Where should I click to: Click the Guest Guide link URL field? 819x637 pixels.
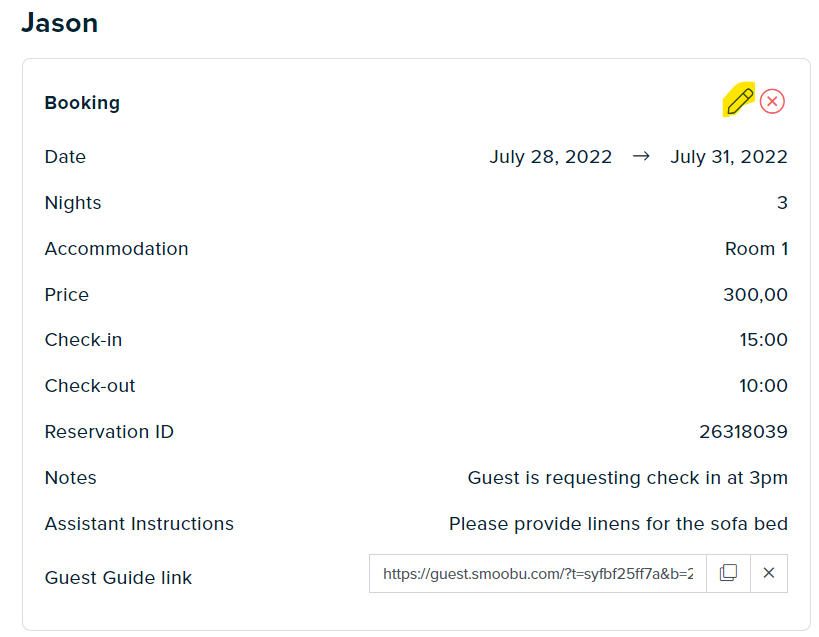tap(537, 573)
